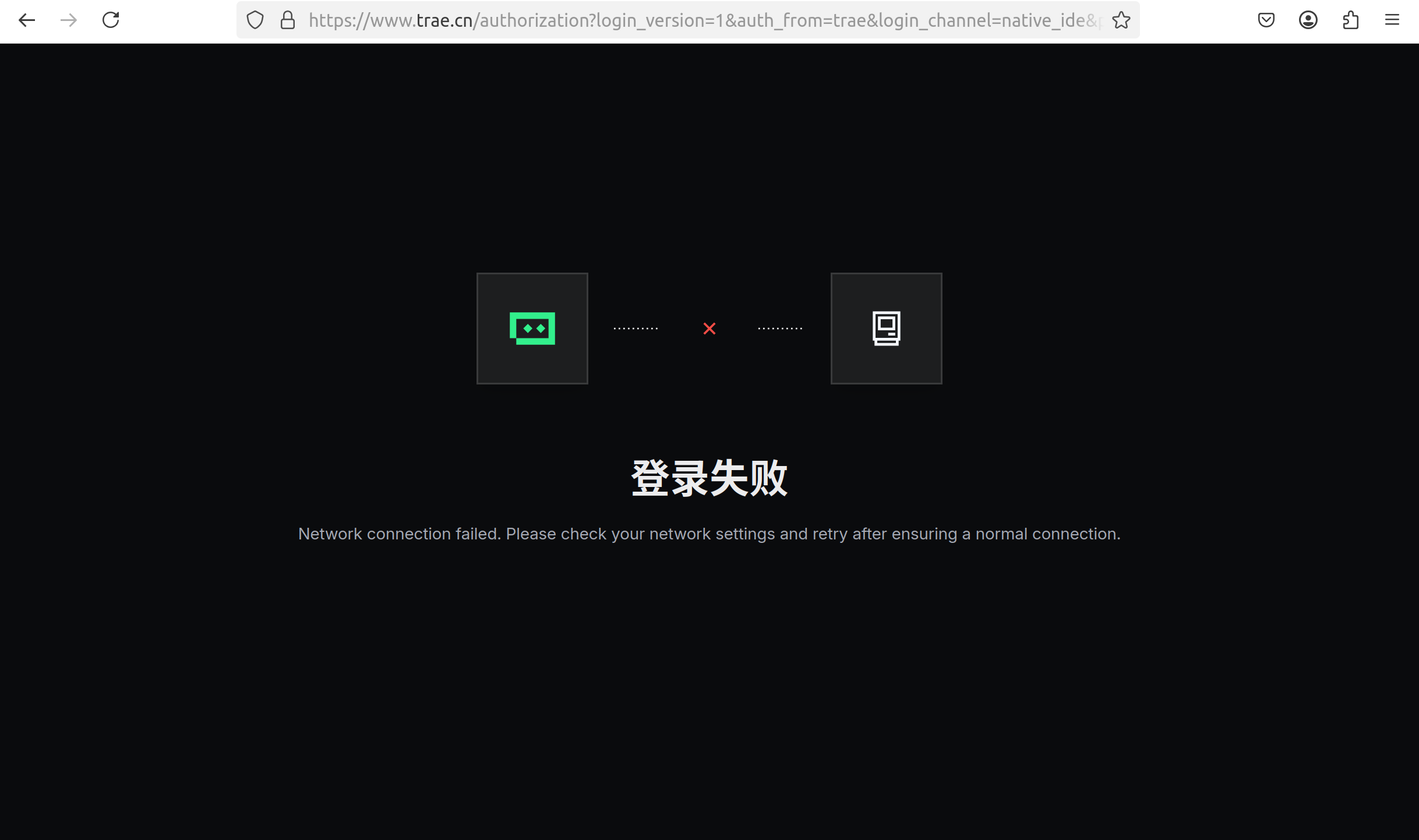Click the 登录失败 heading

coord(709,478)
